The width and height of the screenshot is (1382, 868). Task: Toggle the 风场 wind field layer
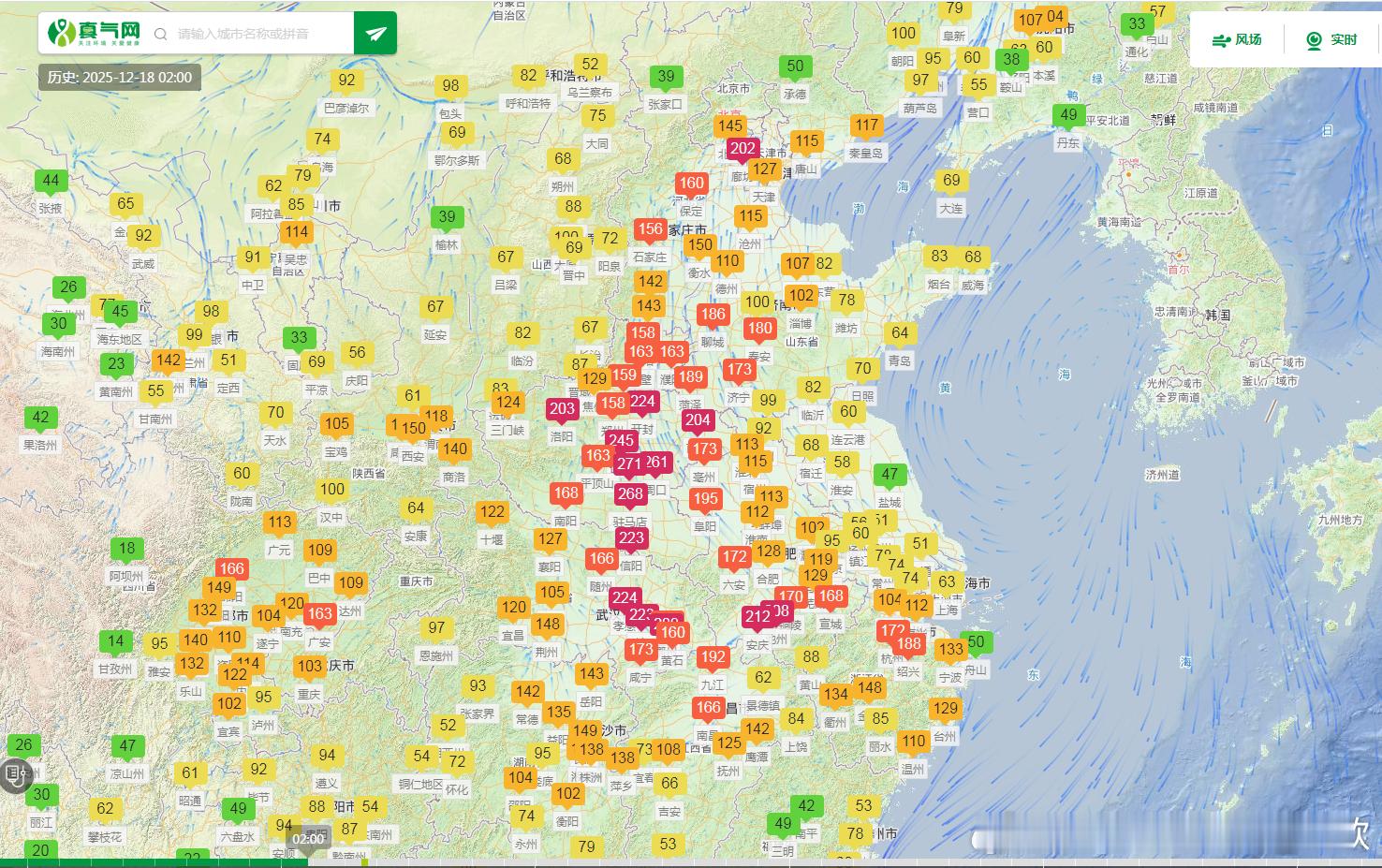(1237, 39)
